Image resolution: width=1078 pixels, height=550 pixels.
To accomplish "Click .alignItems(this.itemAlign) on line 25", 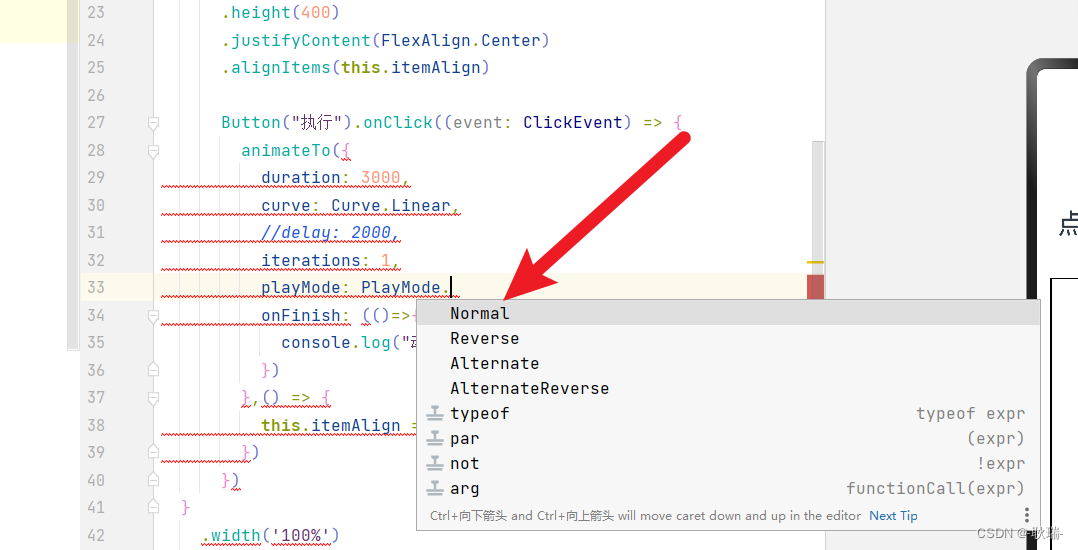I will click(x=355, y=67).
